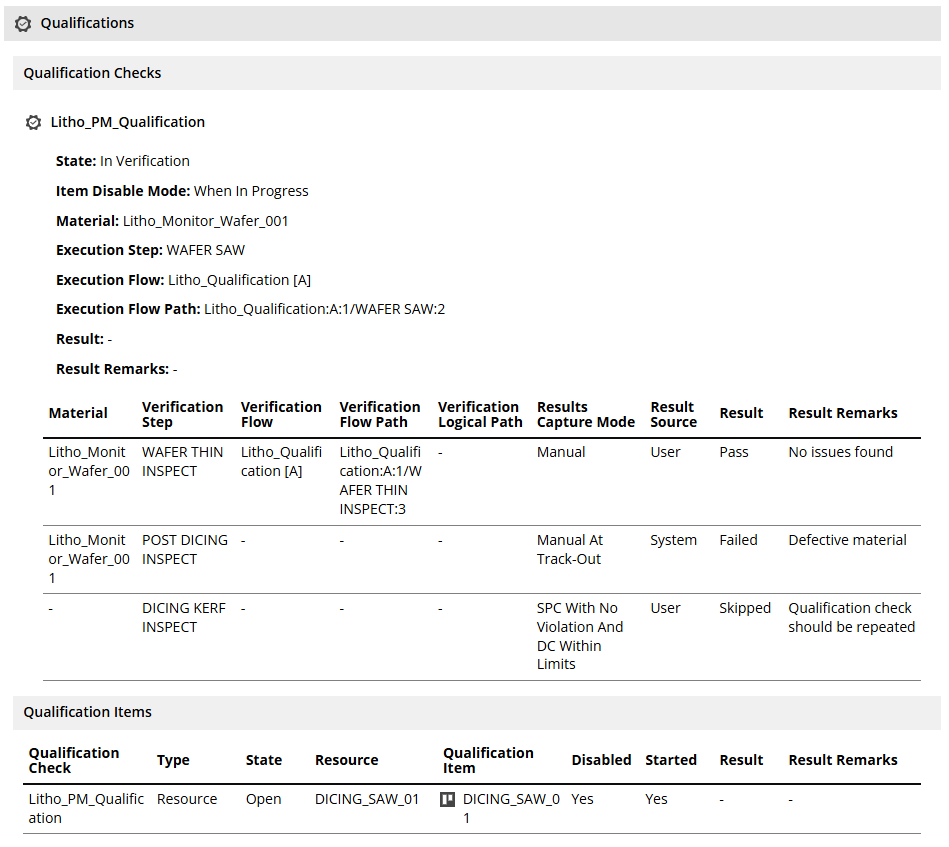Click the Failed result cell
Image resolution: width=949 pixels, height=847 pixels.
tap(738, 540)
